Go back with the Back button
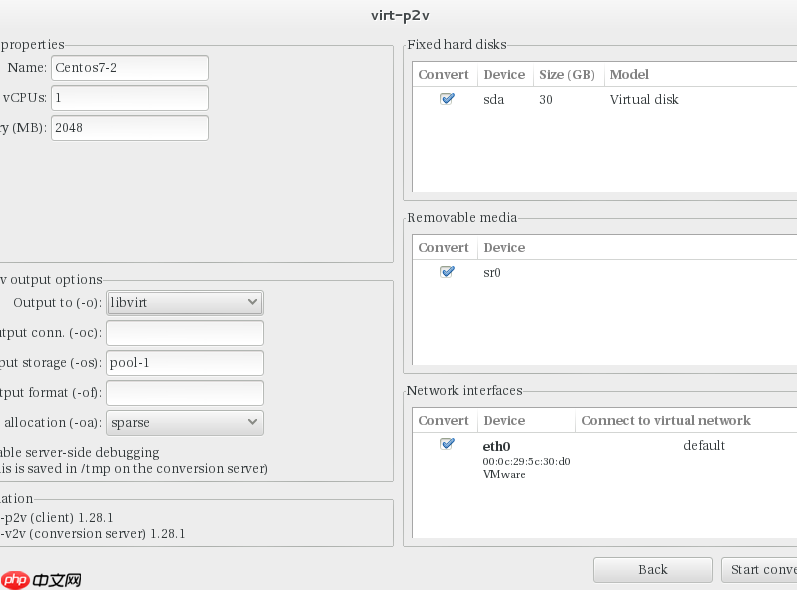This screenshot has height=590, width=797. tap(653, 570)
